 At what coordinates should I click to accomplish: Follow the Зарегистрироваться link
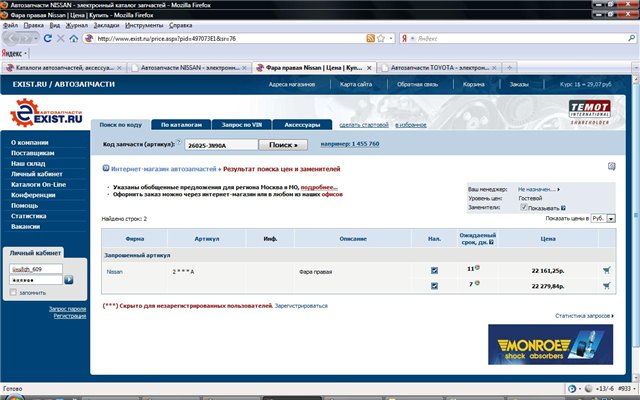point(301,306)
